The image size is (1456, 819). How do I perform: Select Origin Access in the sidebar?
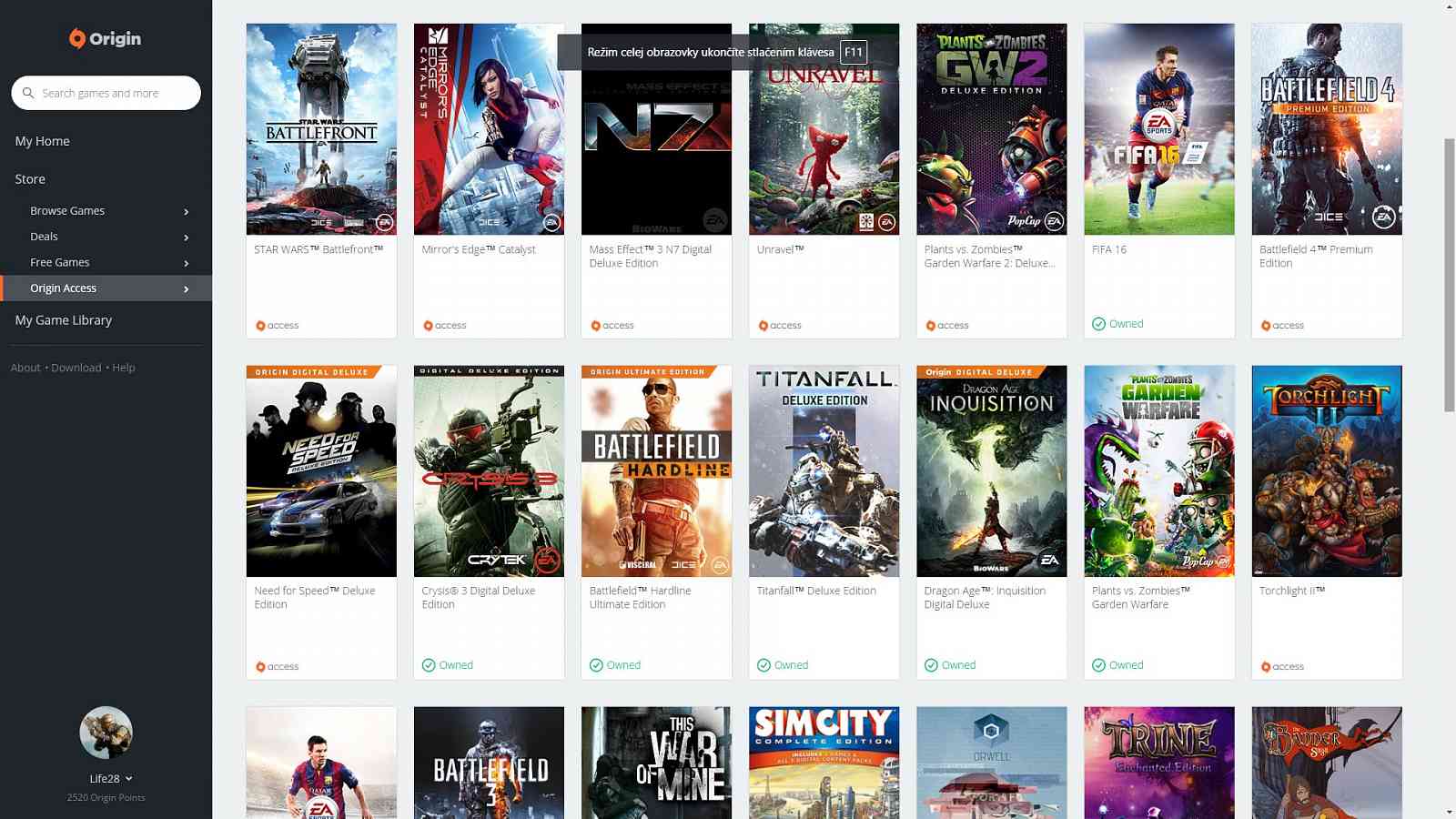click(63, 288)
